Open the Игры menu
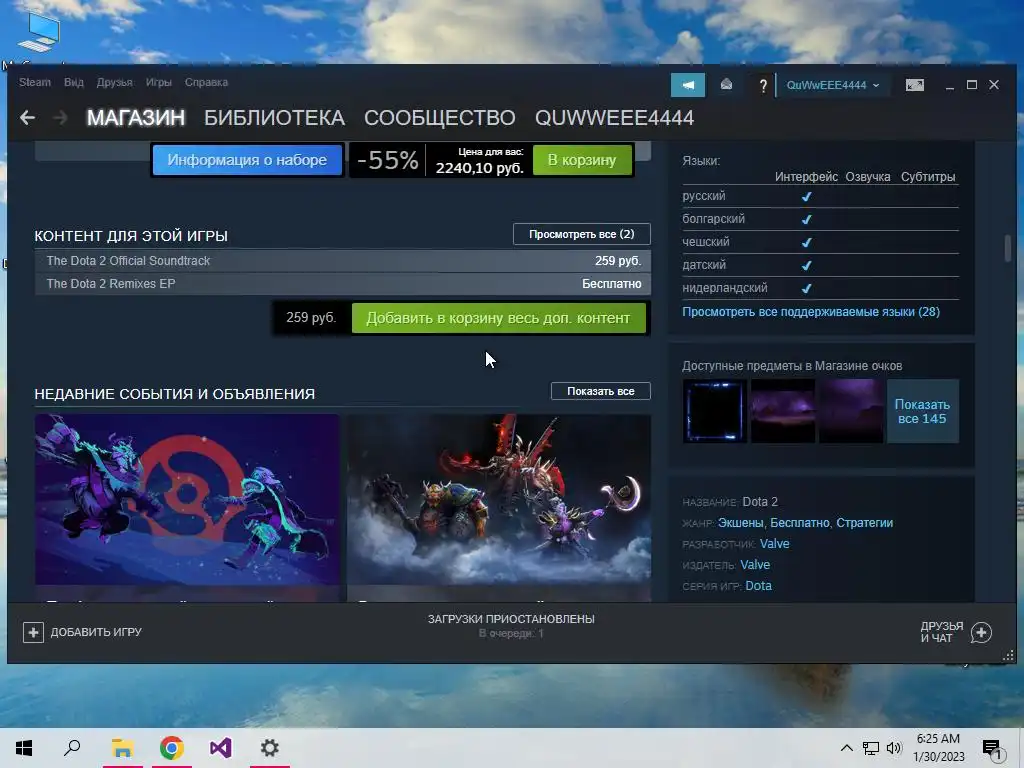Image resolution: width=1024 pixels, height=768 pixels. point(159,82)
